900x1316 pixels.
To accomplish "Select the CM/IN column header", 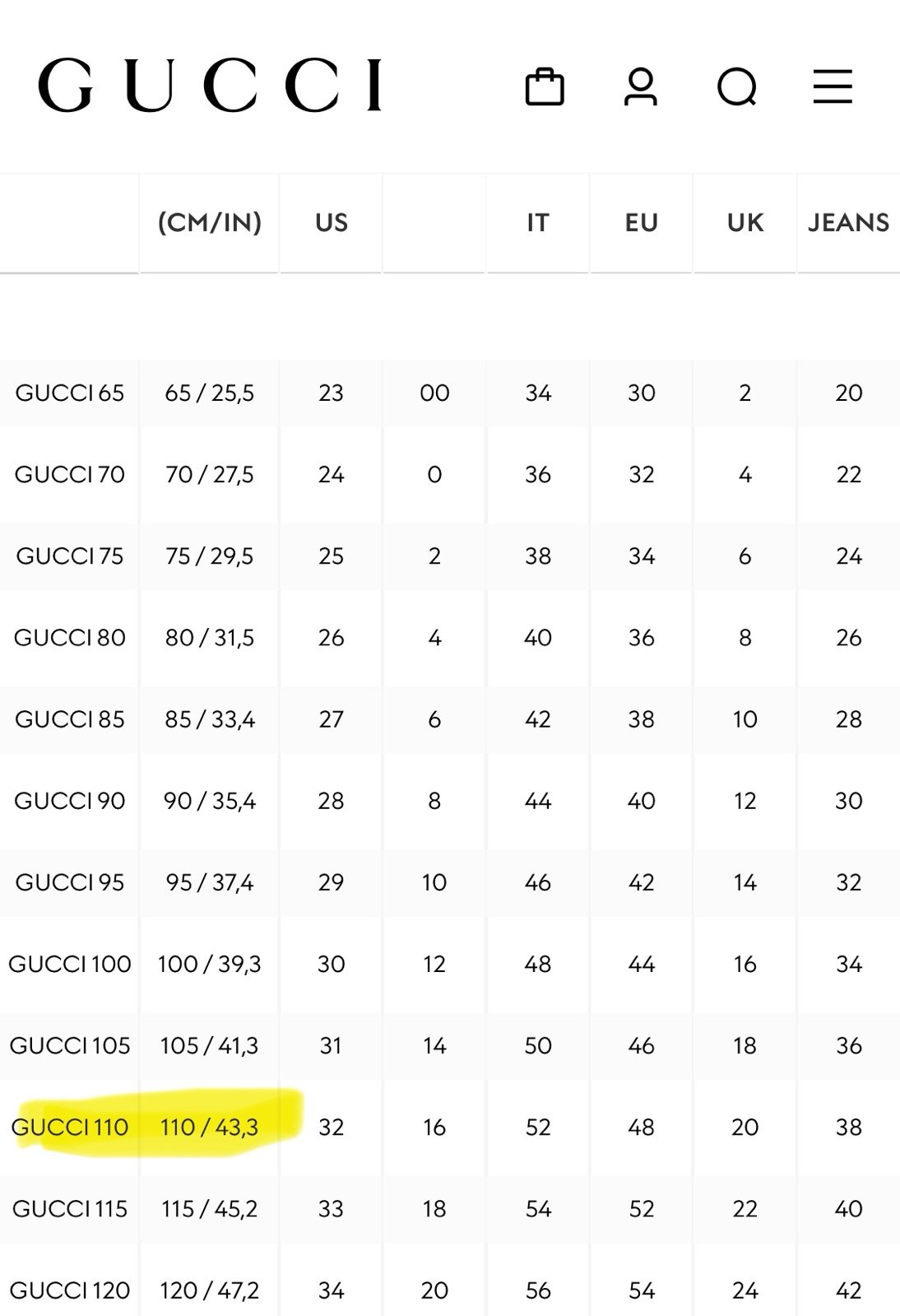I will (209, 222).
